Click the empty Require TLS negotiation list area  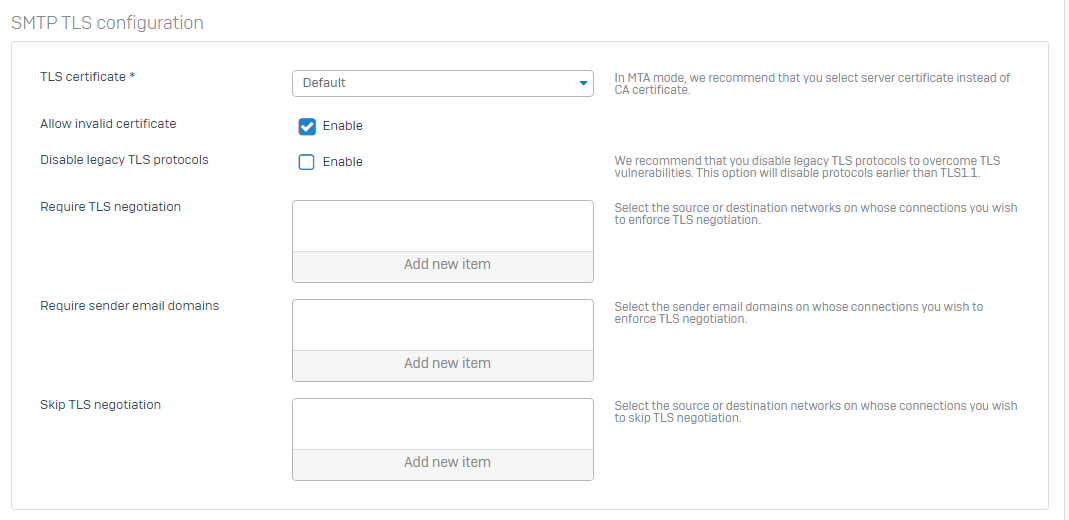442,226
